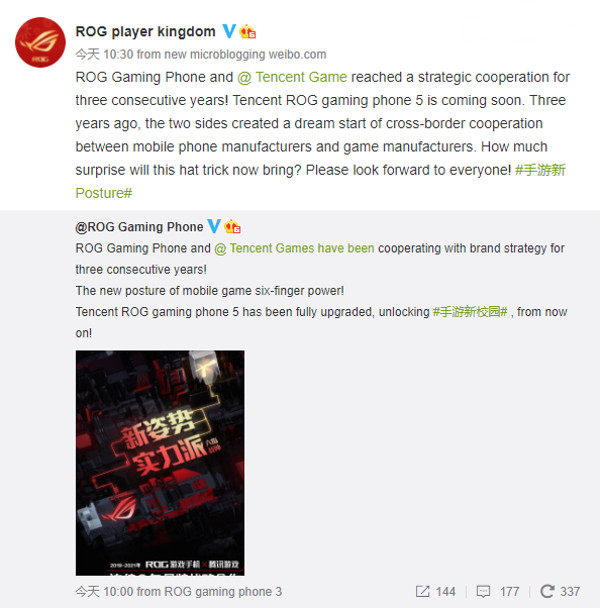Click the blue verified V badge beside ROG player kingdom
Image resolution: width=600 pixels, height=608 pixels.
(x=229, y=31)
